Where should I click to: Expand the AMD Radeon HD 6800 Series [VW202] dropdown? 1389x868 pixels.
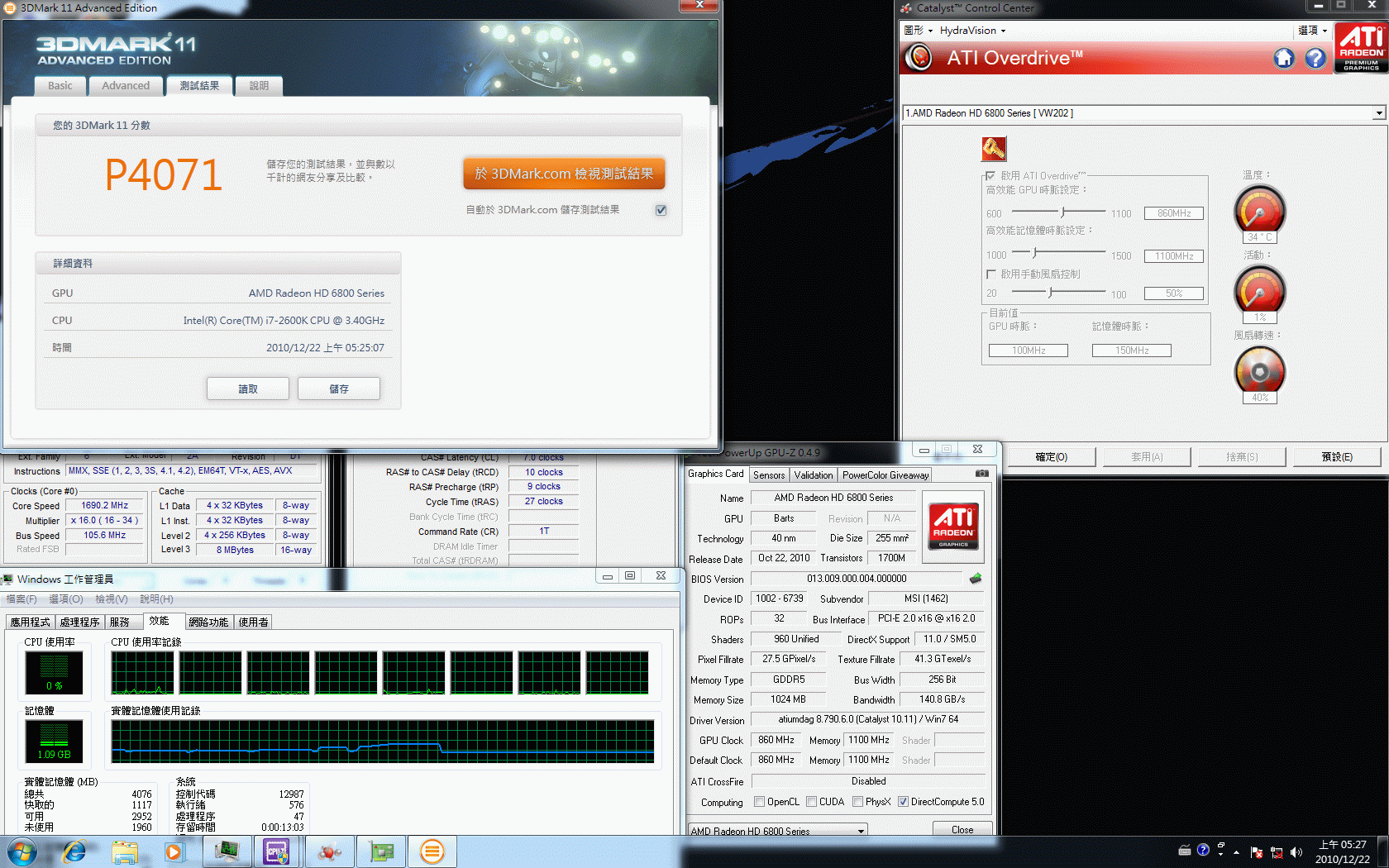tap(1378, 113)
